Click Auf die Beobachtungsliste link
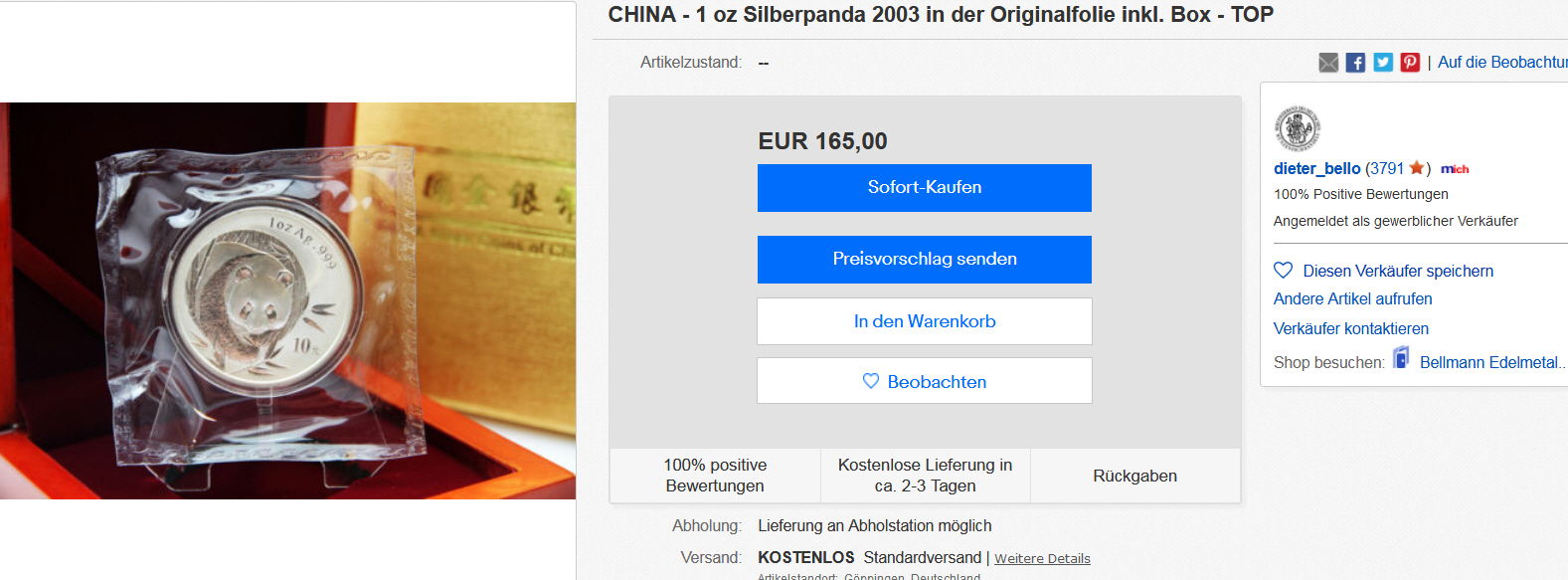 [x=1502, y=62]
